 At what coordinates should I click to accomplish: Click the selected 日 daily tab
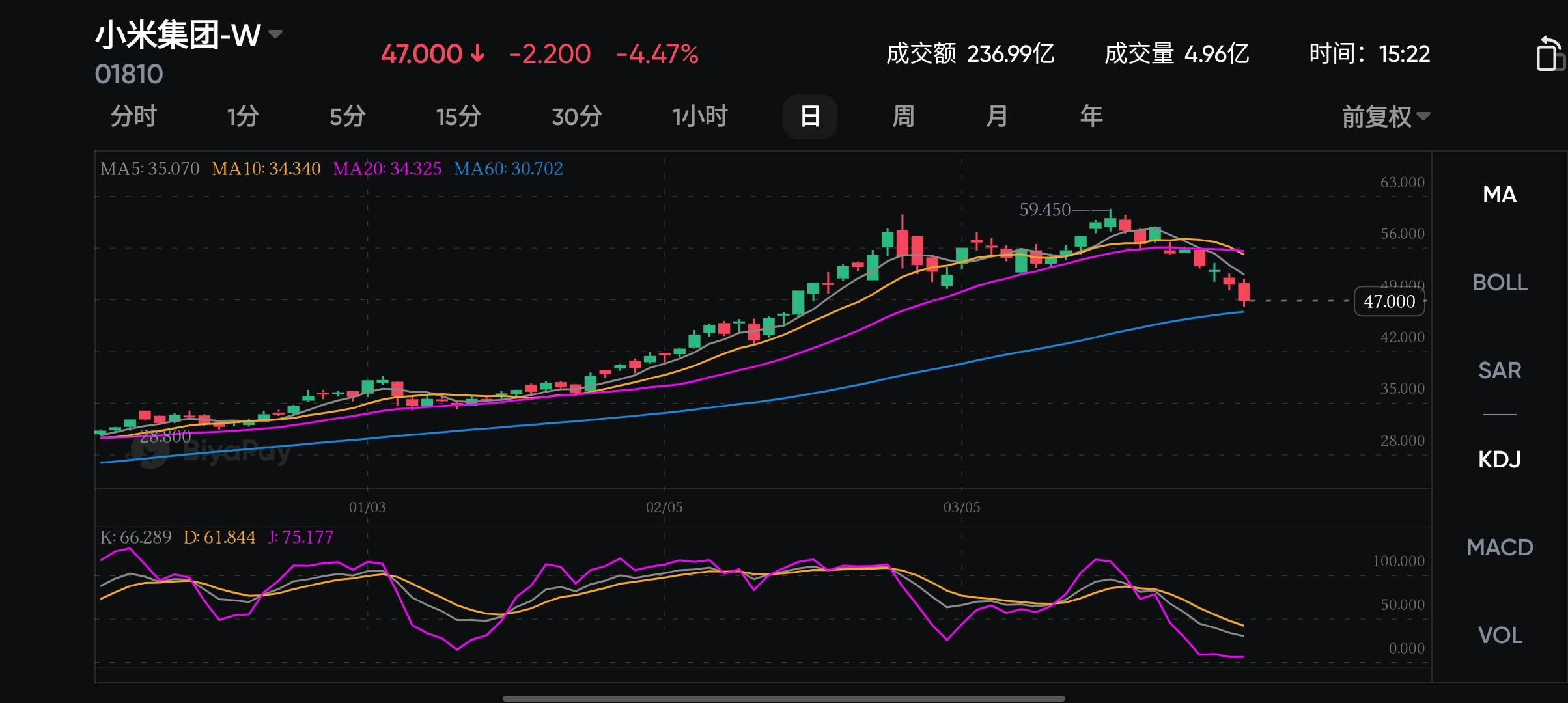click(x=809, y=117)
